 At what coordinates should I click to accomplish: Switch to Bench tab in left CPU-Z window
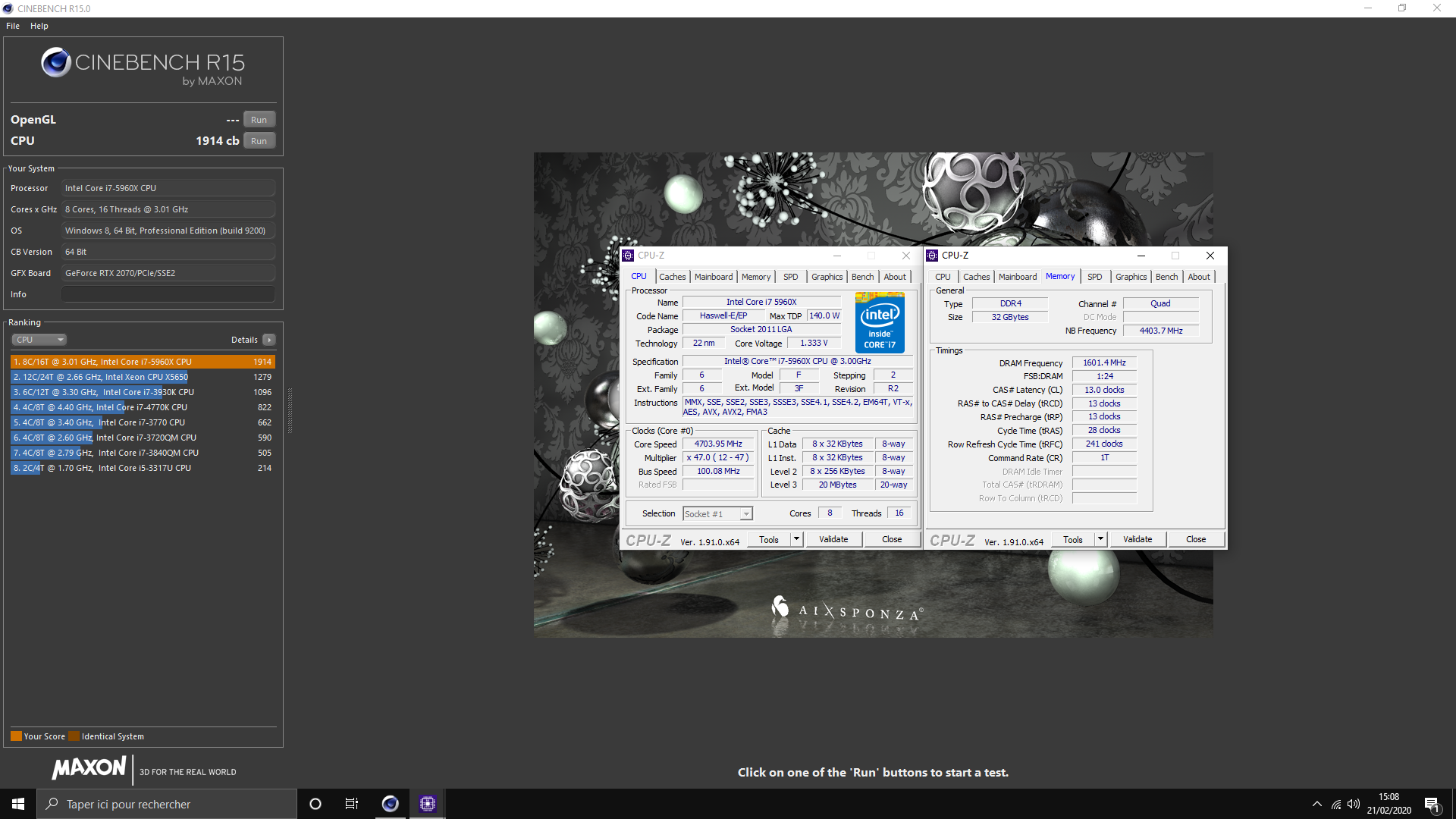862,277
